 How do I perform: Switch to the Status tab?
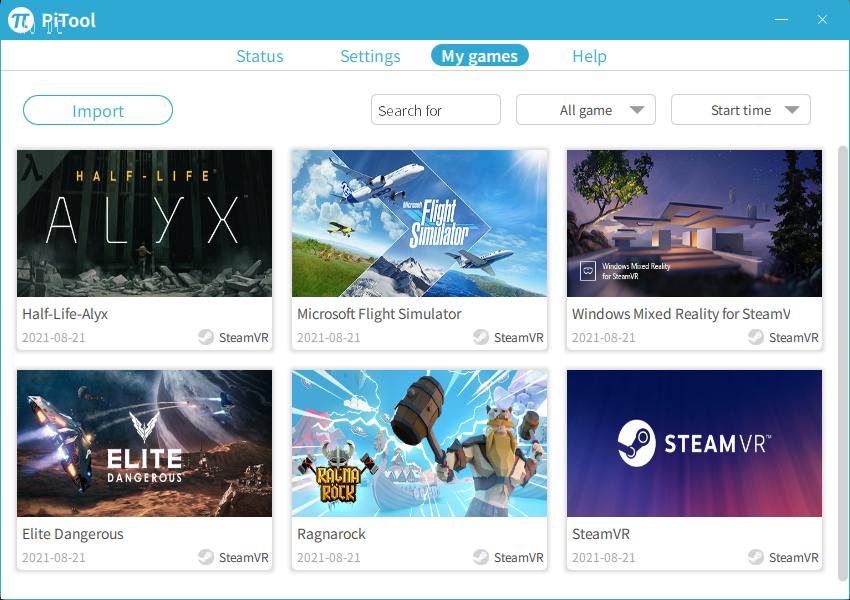tap(260, 56)
